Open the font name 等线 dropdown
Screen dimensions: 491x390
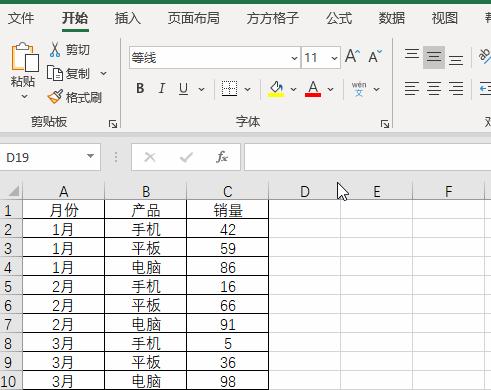[x=294, y=58]
